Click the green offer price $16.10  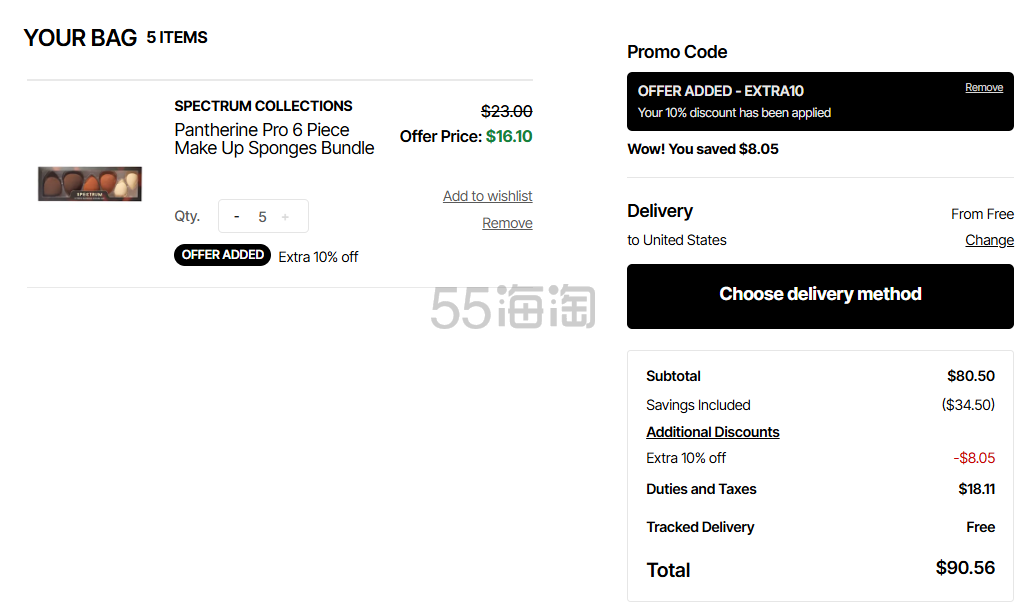[x=509, y=136]
